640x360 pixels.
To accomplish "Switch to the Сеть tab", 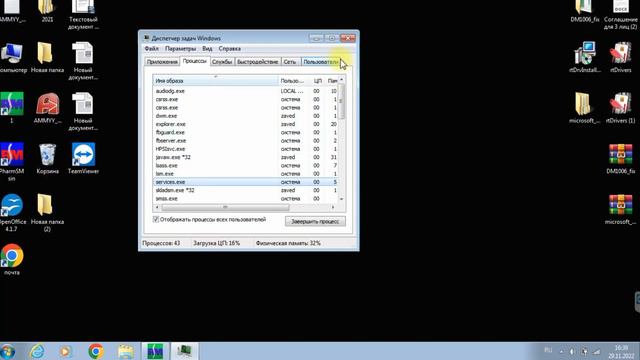I will (x=290, y=62).
